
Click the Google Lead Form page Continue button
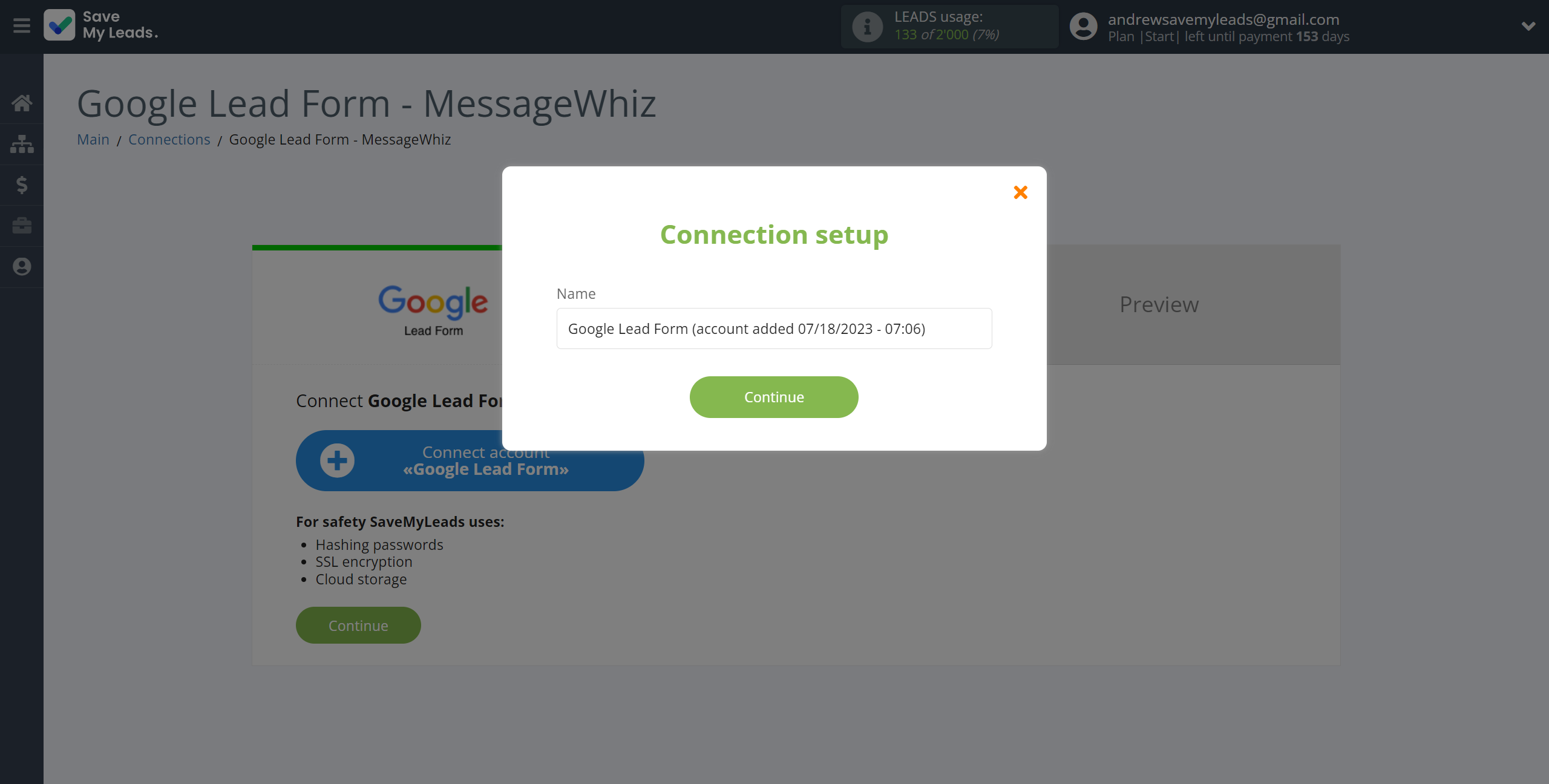[x=358, y=625]
